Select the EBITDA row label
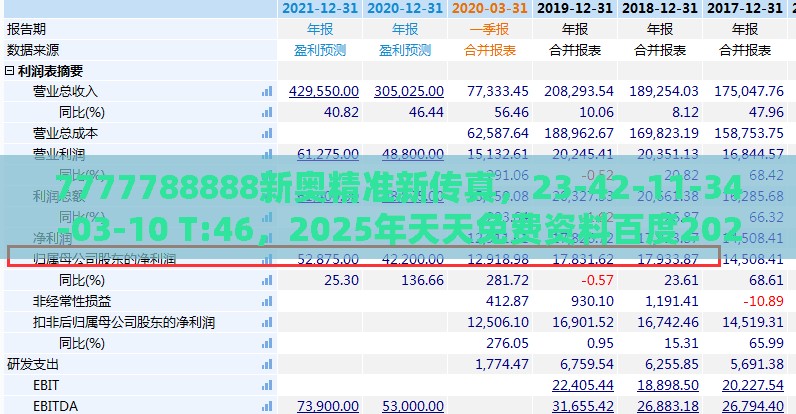Viewport: 796px width, 414px height. [x=55, y=406]
